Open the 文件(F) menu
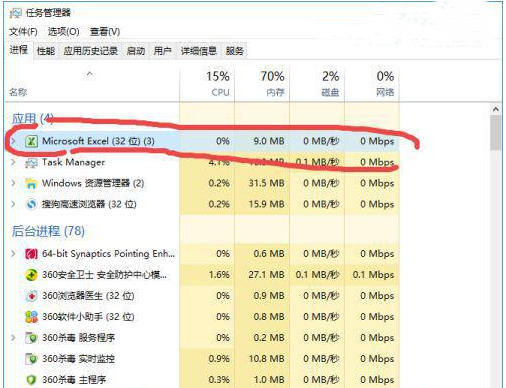The width and height of the screenshot is (506, 388). pyautogui.click(x=23, y=32)
